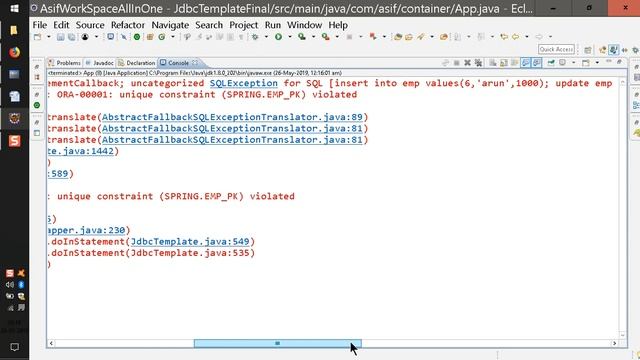Screen dimensions: 640x360
Task: Open the JdbcTemplate.java:549 stack link
Action: coord(190,242)
